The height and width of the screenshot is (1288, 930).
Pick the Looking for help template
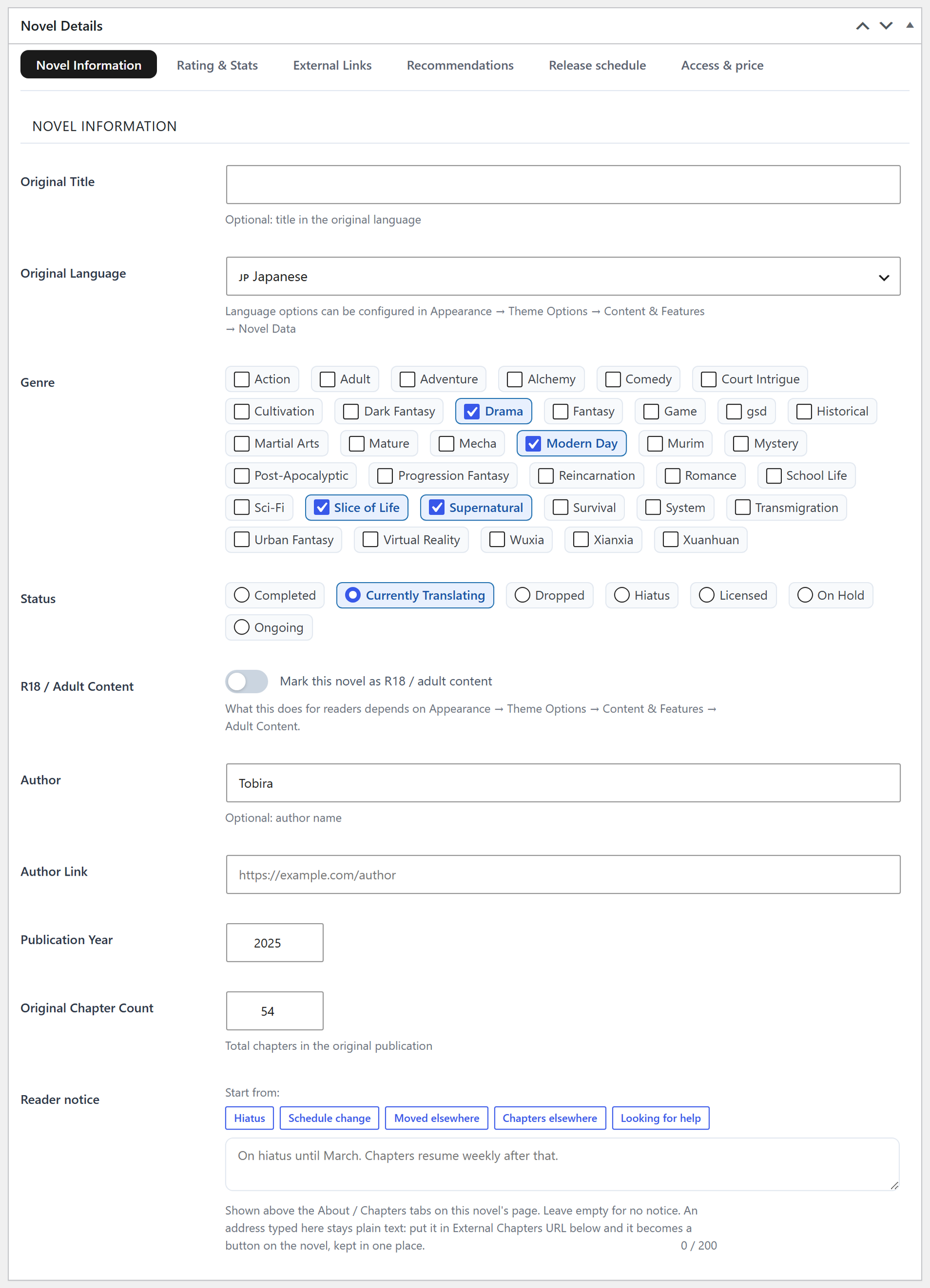[661, 1118]
